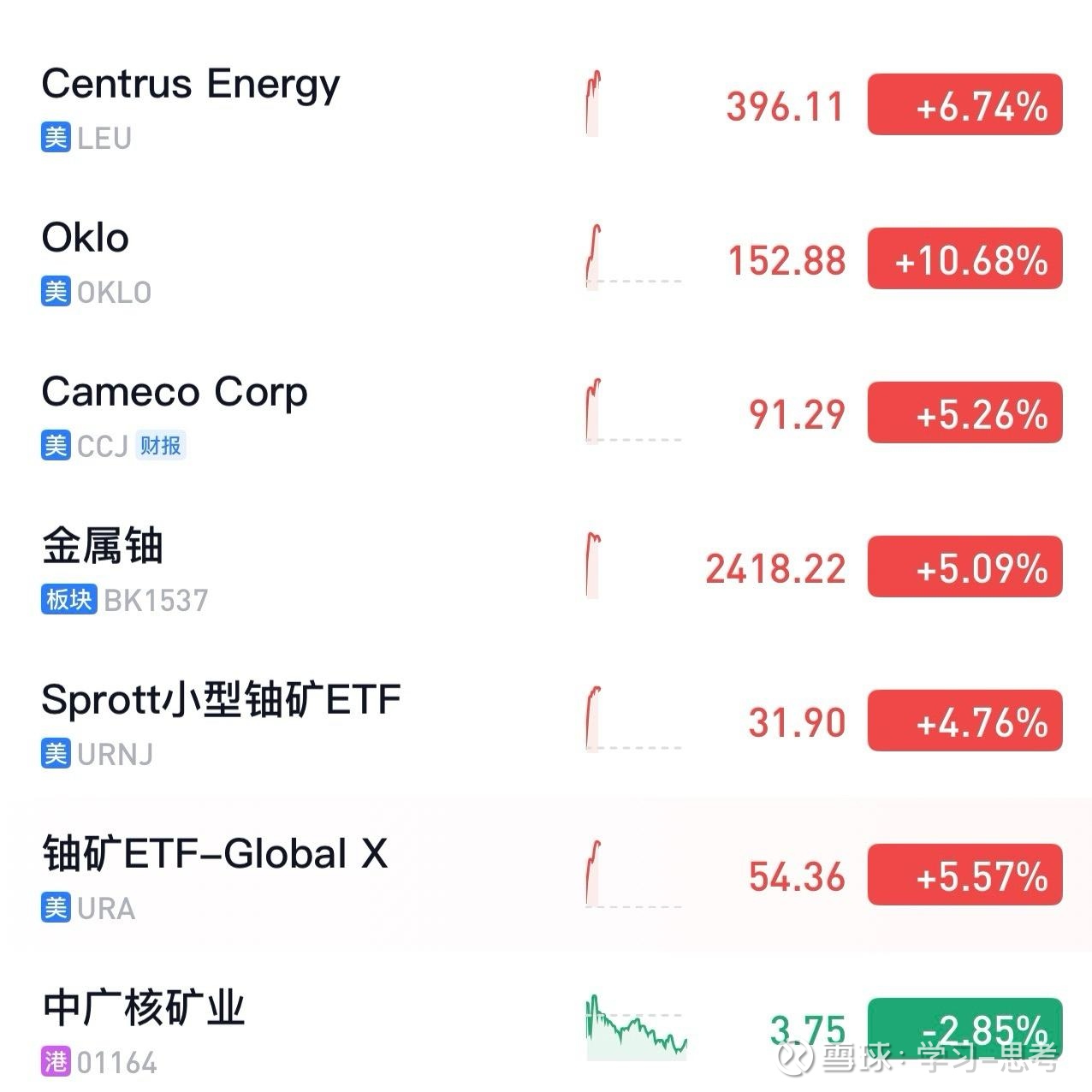The image size is (1092, 1092).
Task: Open Sprott小型铀矿ETF quote details
Action: pos(221,700)
